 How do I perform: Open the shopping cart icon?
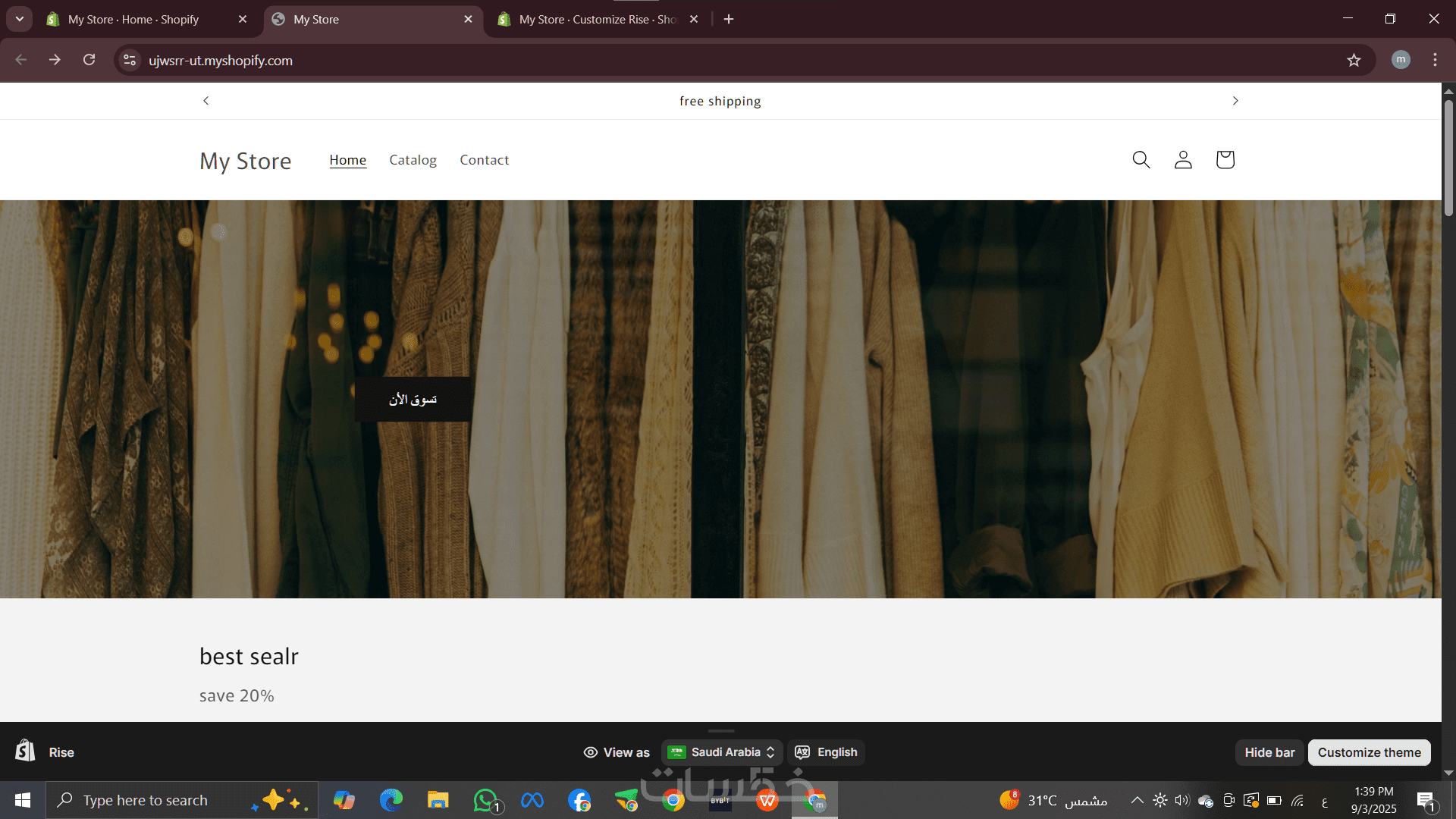click(x=1225, y=159)
